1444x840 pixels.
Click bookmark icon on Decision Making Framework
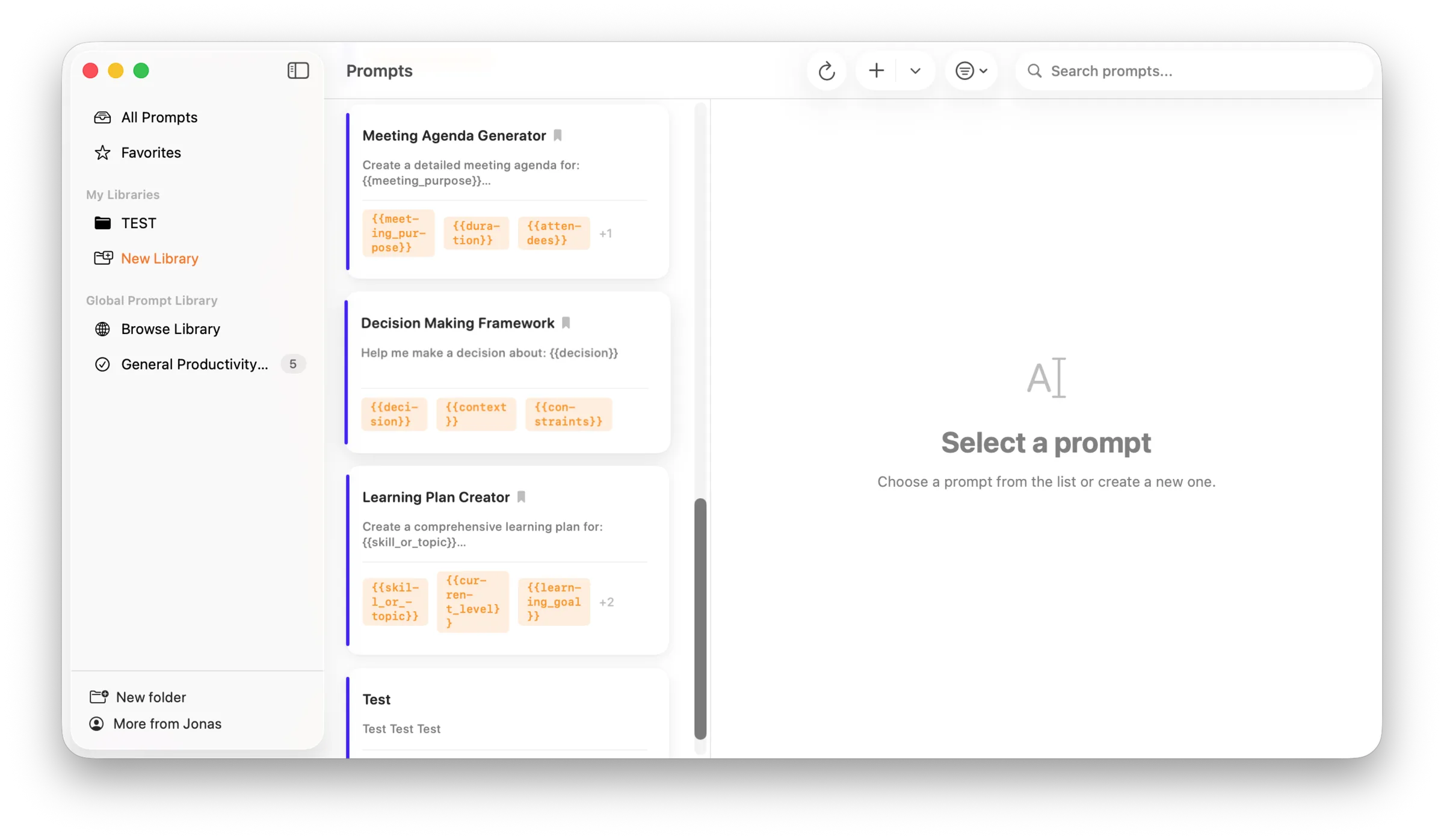[566, 323]
